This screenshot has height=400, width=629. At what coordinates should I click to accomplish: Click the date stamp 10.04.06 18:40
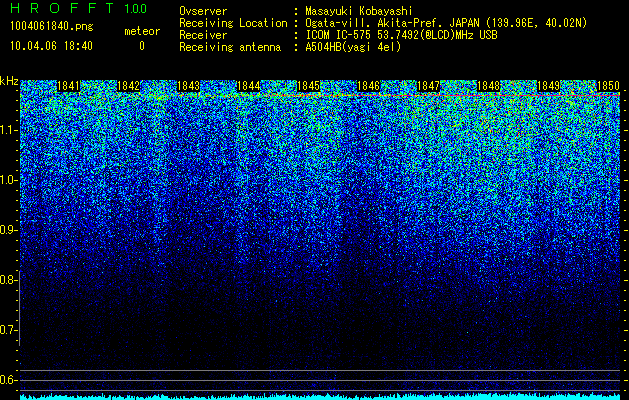click(51, 46)
